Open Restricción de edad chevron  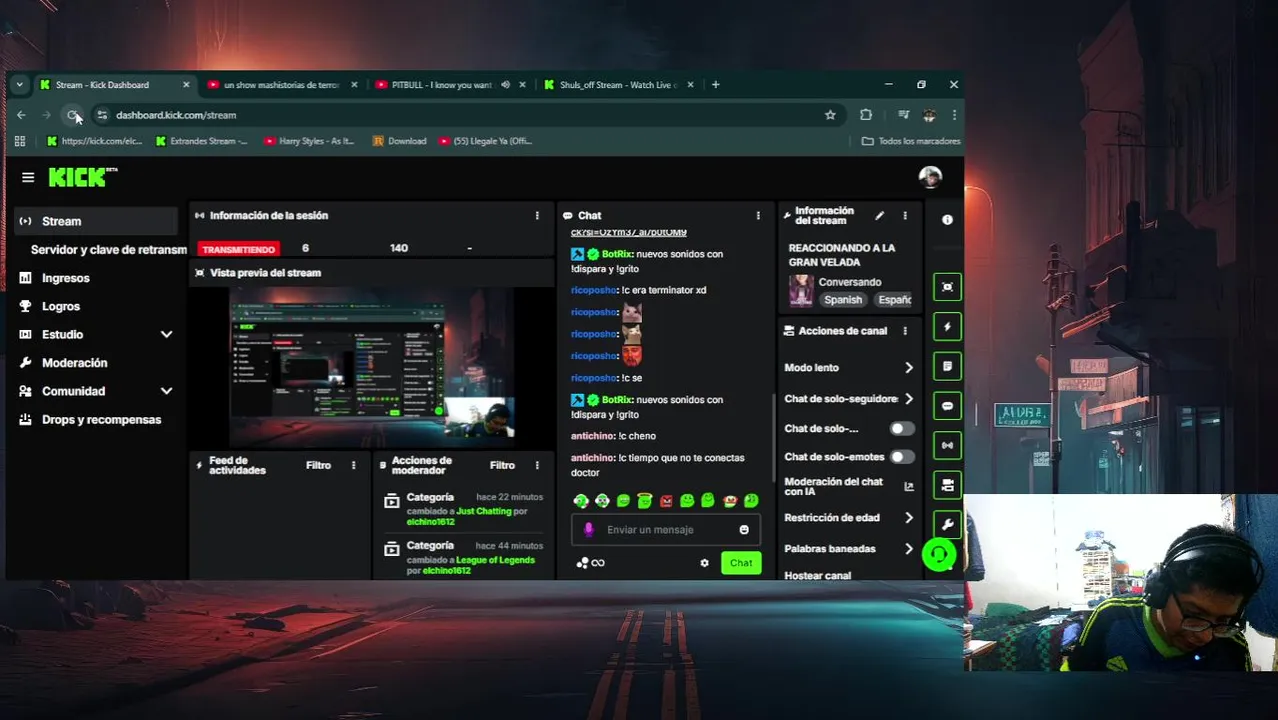[x=908, y=518]
